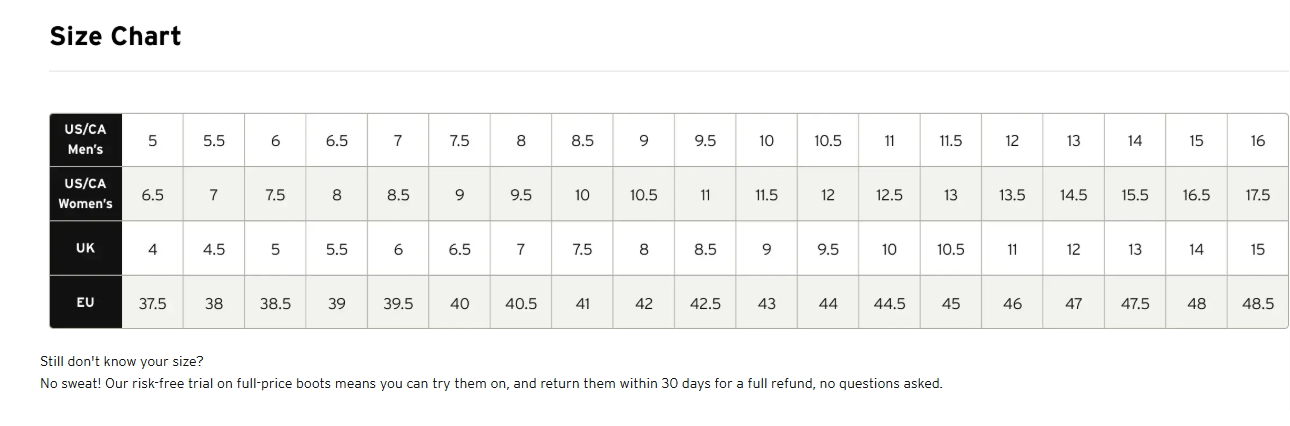Select EU size 37.5 cell
This screenshot has height=426, width=1290.
[x=152, y=303]
